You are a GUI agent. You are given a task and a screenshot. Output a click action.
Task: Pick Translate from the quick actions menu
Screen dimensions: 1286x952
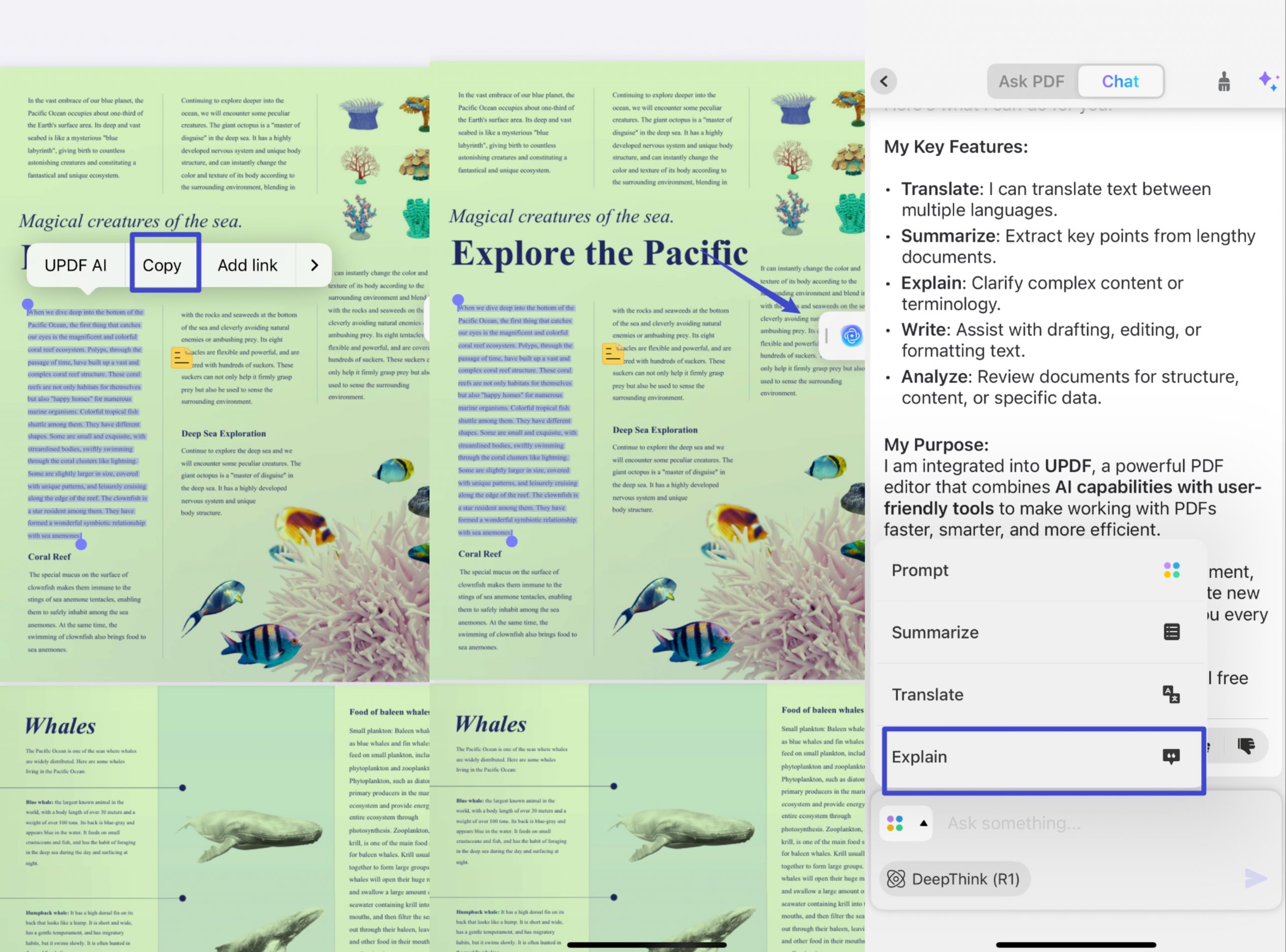[1040, 694]
